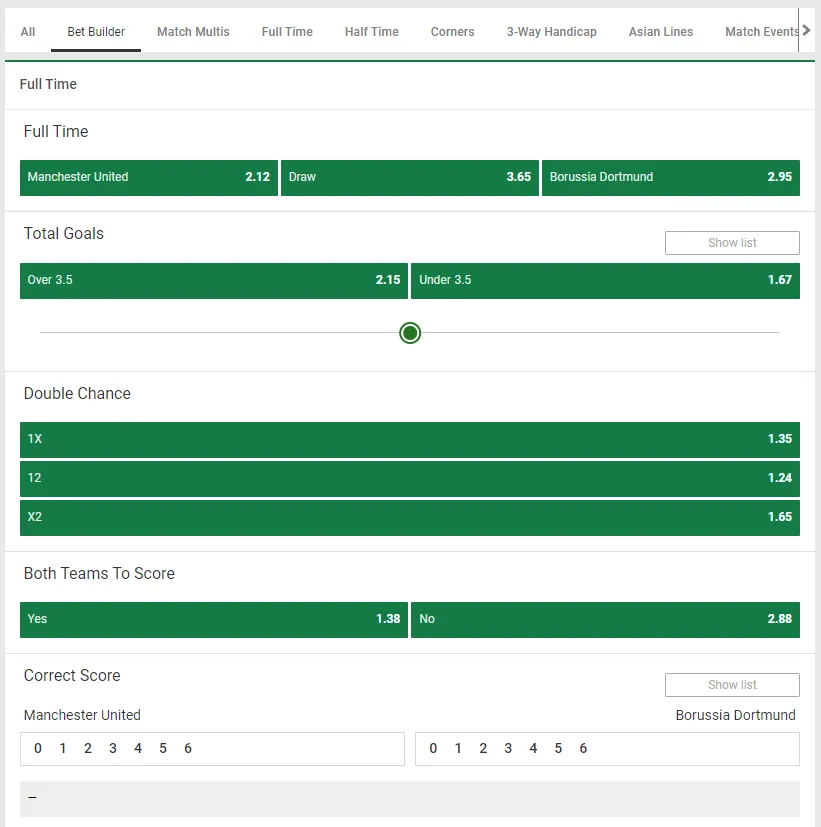Show list for Total Goals
The image size is (821, 827).
pyautogui.click(x=732, y=243)
